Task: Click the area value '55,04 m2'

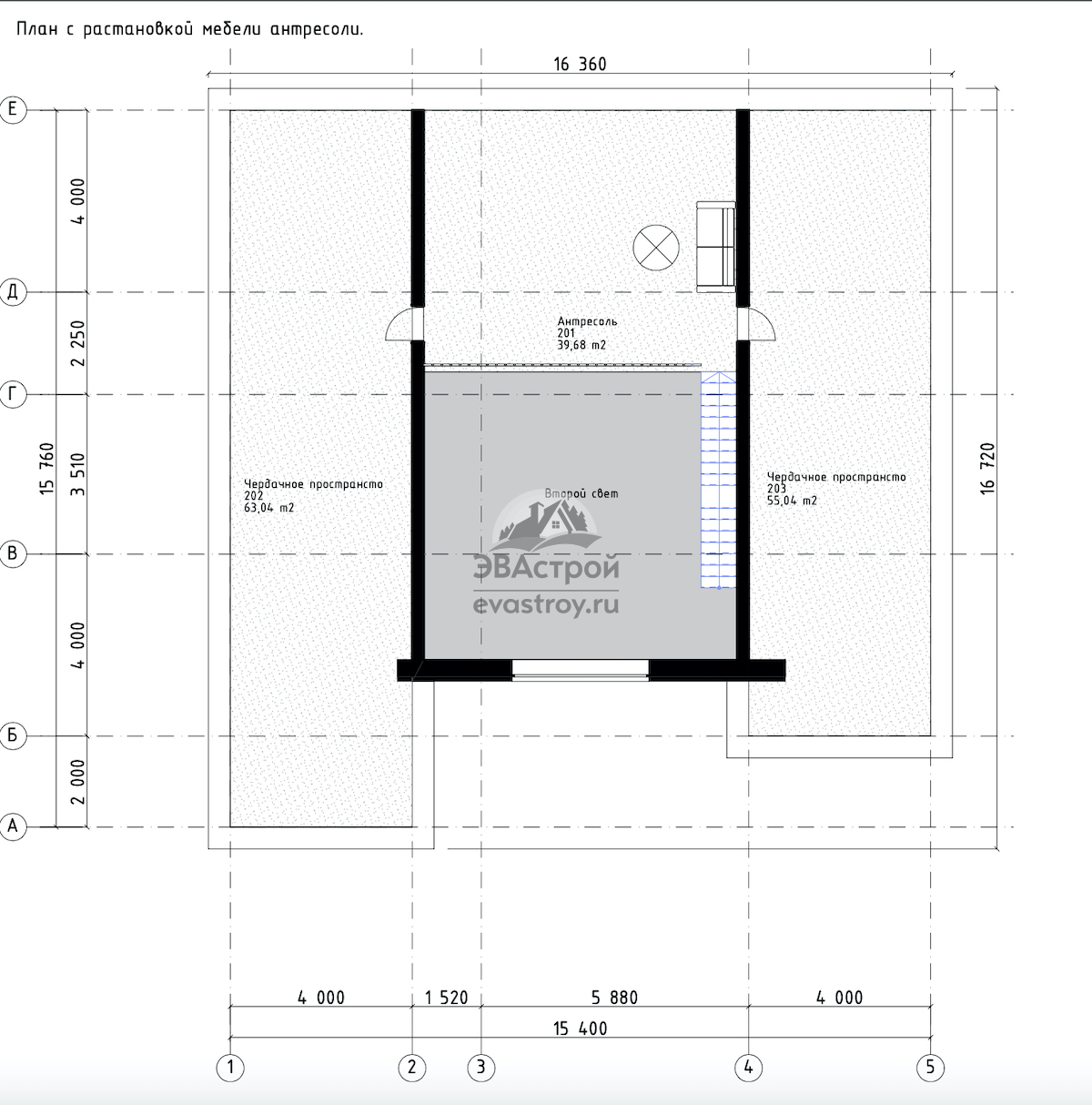Action: [x=793, y=501]
